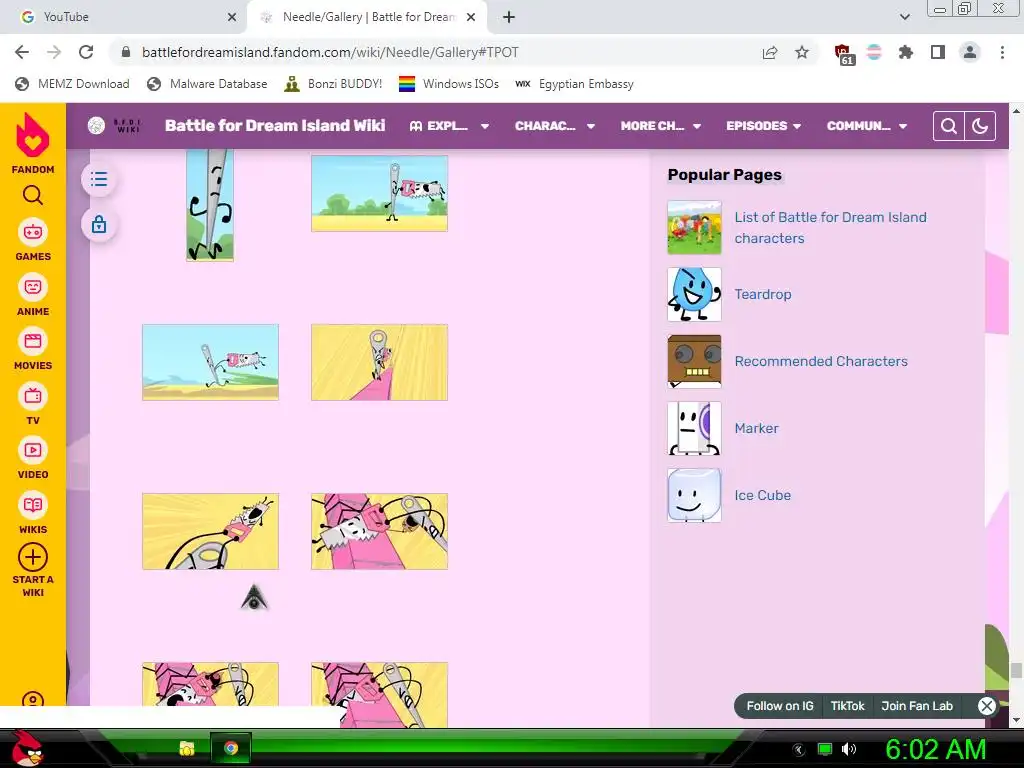The height and width of the screenshot is (768, 1024).
Task: Open Malware Database bookmark
Action: pos(207,84)
